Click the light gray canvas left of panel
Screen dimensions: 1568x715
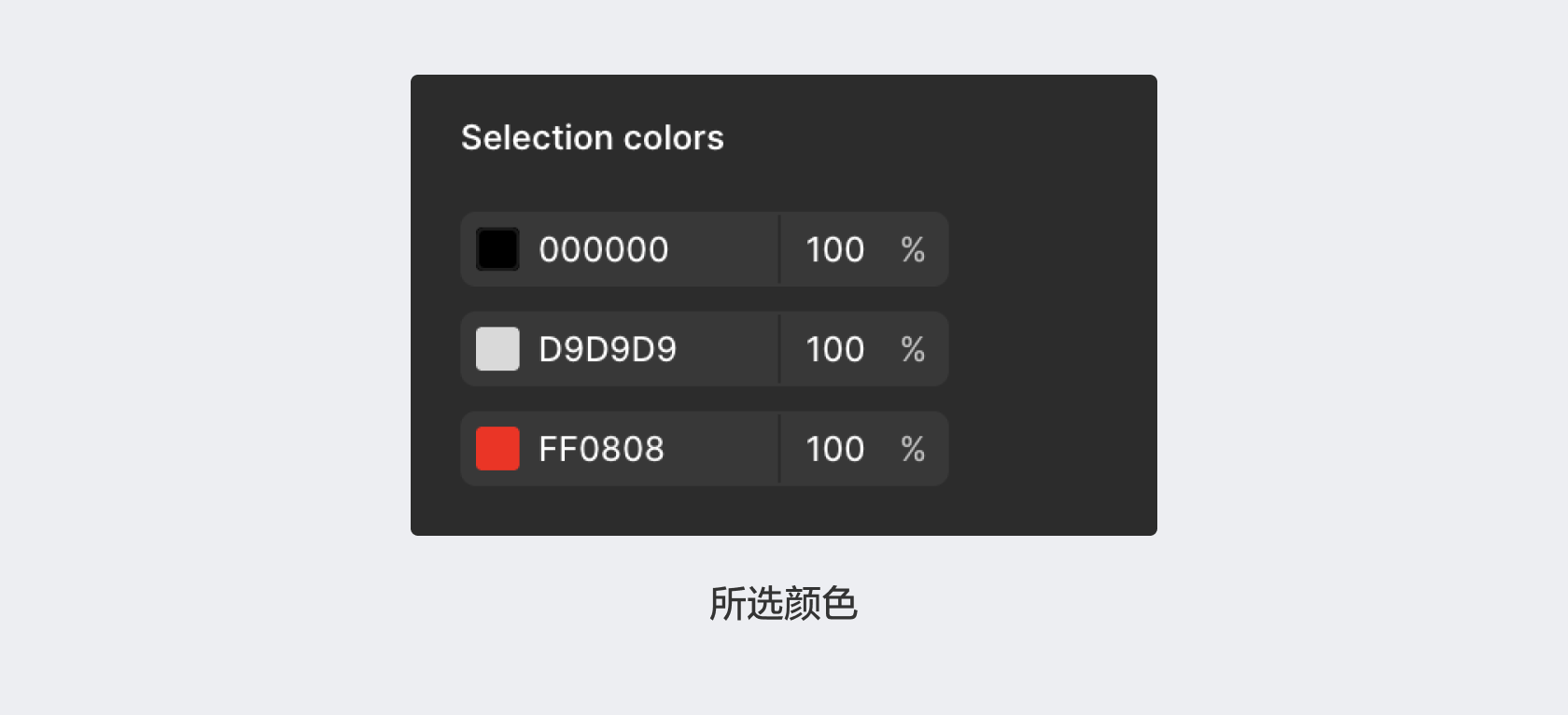(x=205, y=308)
